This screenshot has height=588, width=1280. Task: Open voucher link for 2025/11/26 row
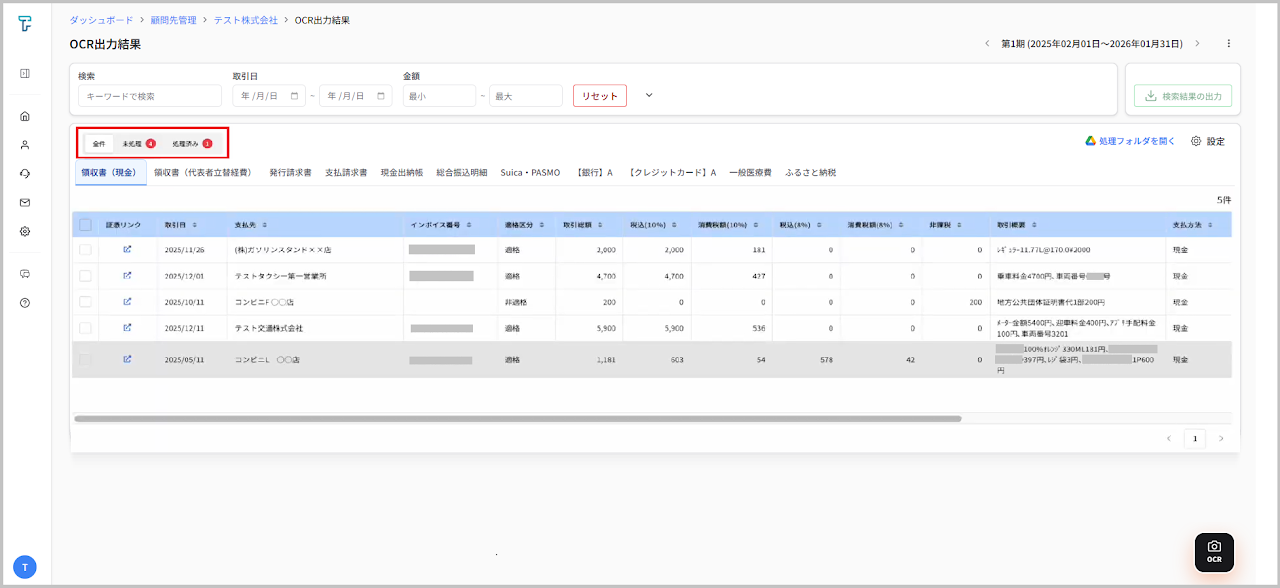127,249
